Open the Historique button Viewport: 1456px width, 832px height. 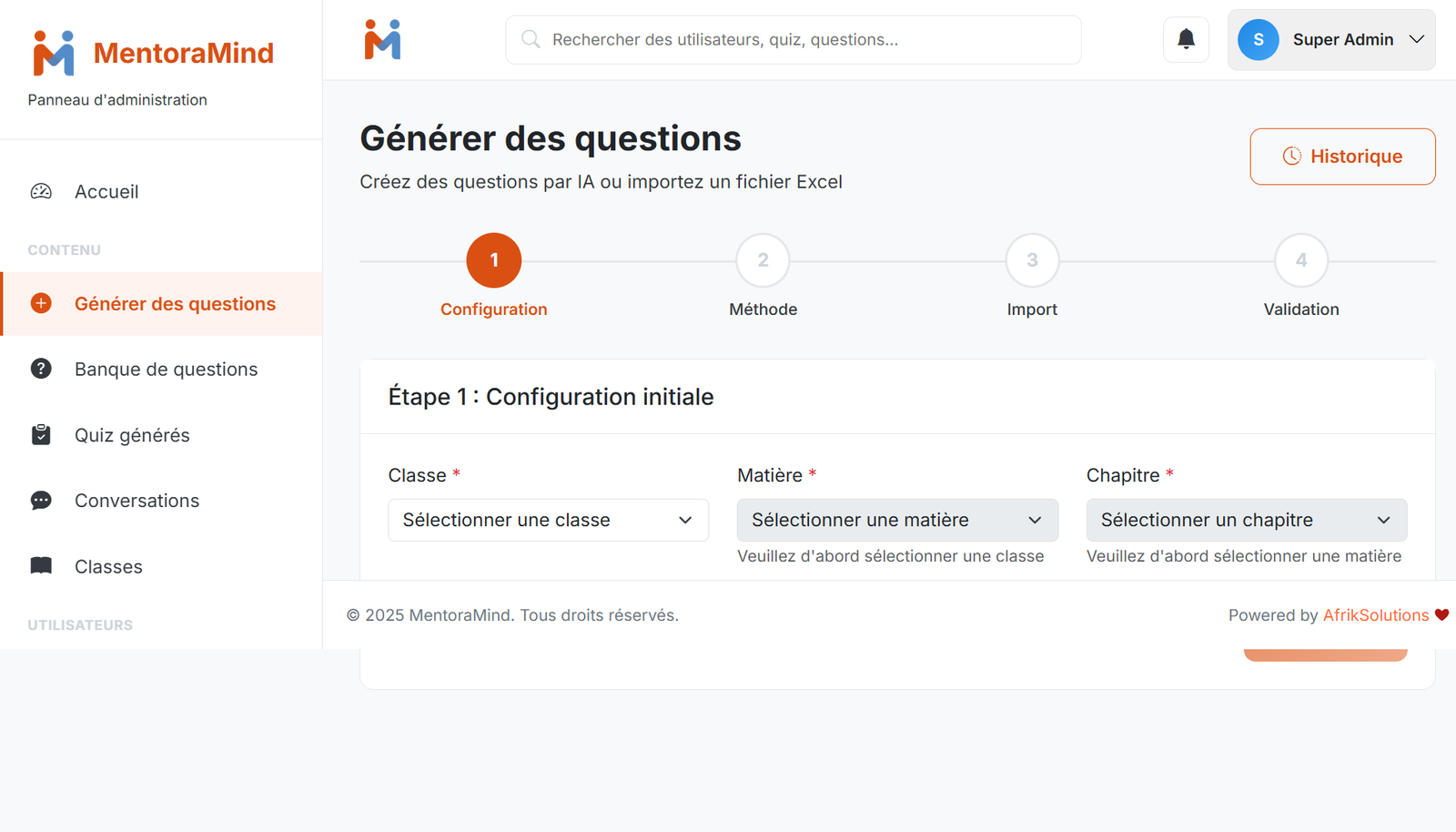coord(1342,157)
